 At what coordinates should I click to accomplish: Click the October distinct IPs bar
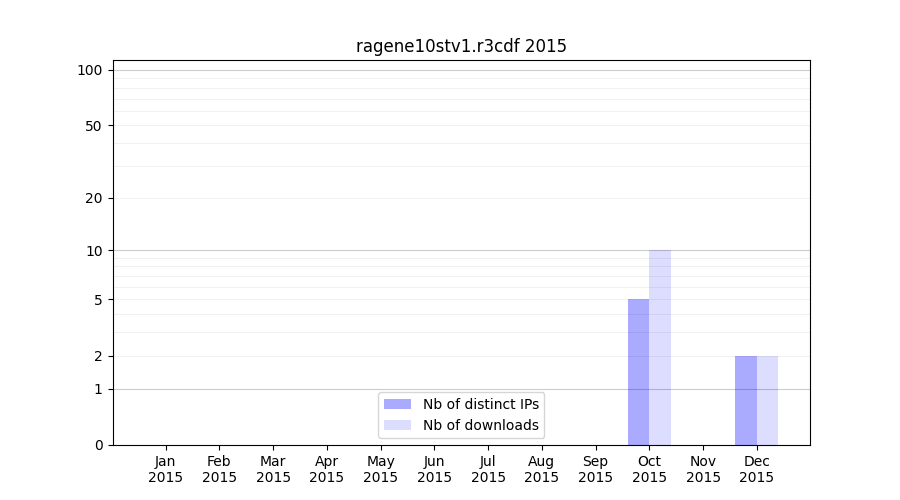pyautogui.click(x=638, y=372)
